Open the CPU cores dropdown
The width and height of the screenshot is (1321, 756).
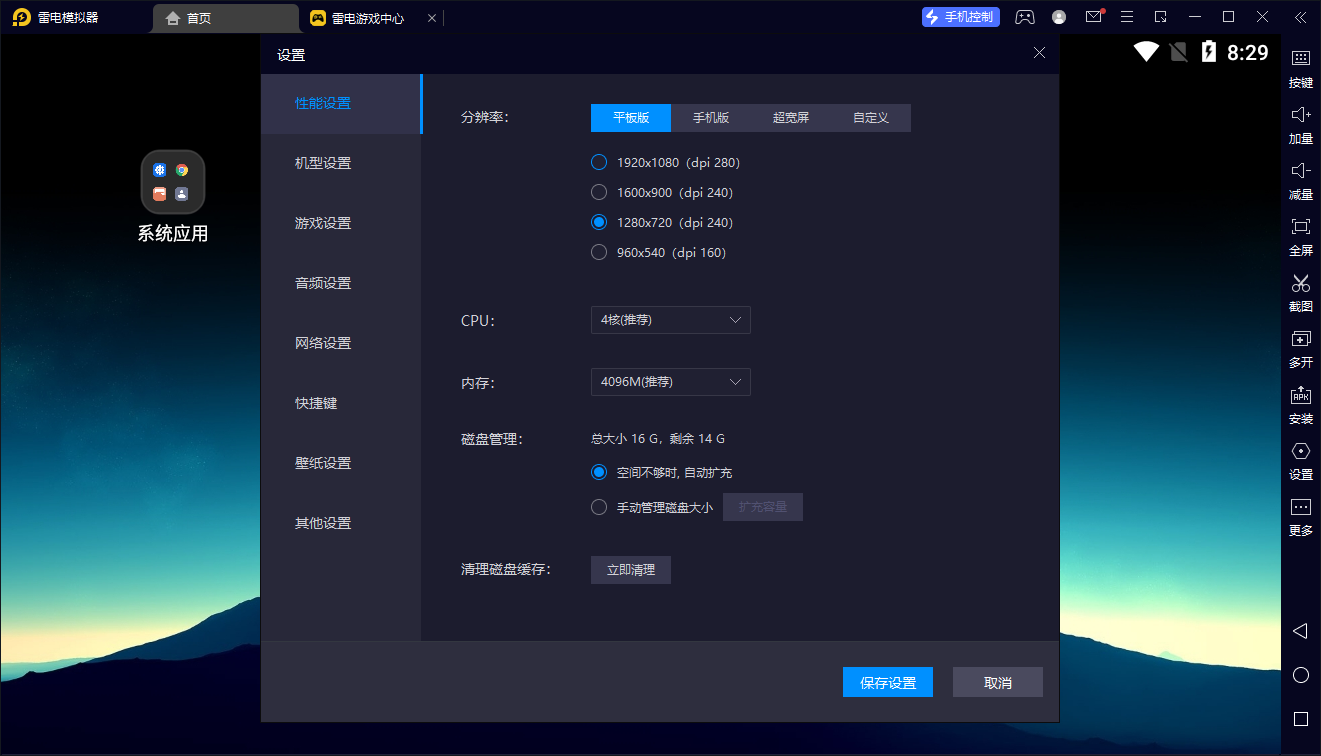pos(670,320)
